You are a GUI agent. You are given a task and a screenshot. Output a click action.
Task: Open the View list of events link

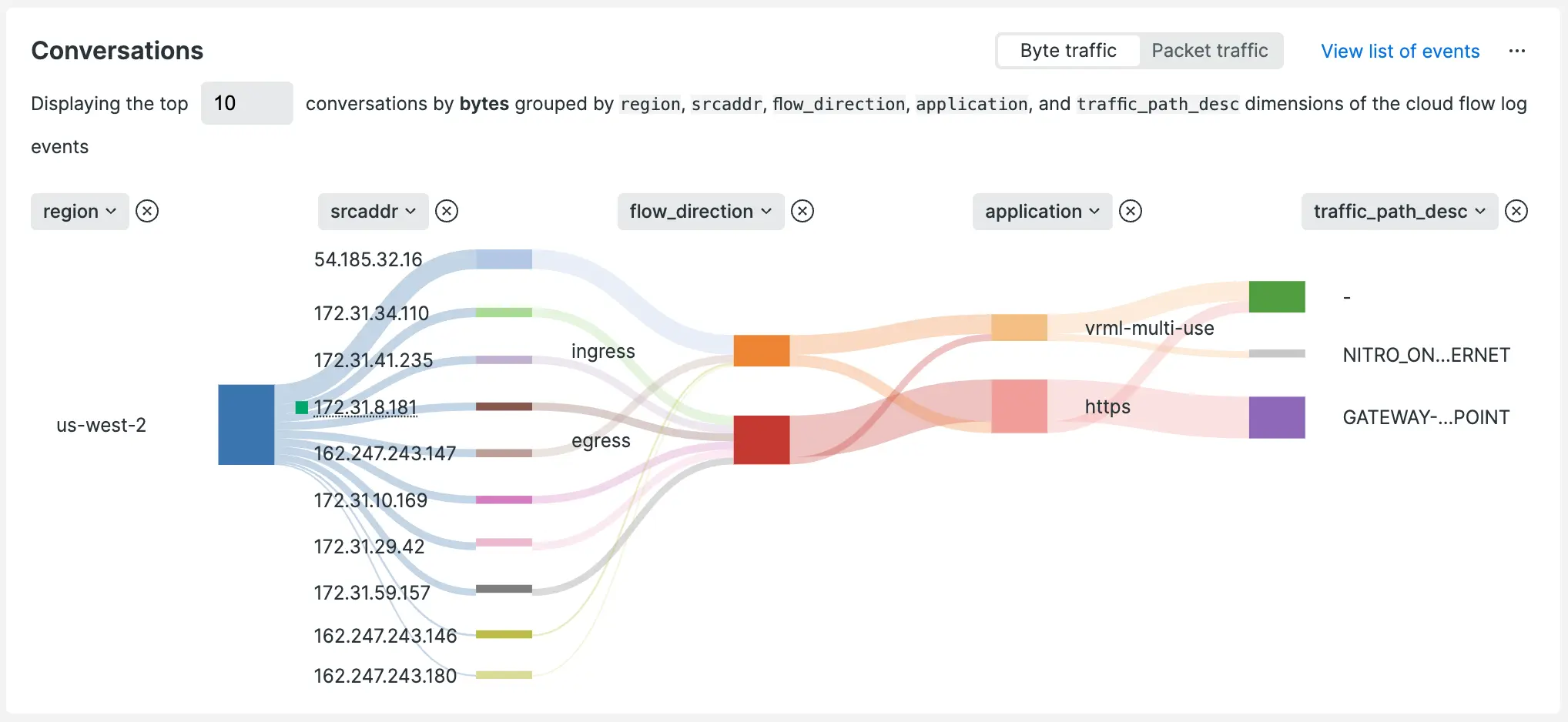(1400, 51)
